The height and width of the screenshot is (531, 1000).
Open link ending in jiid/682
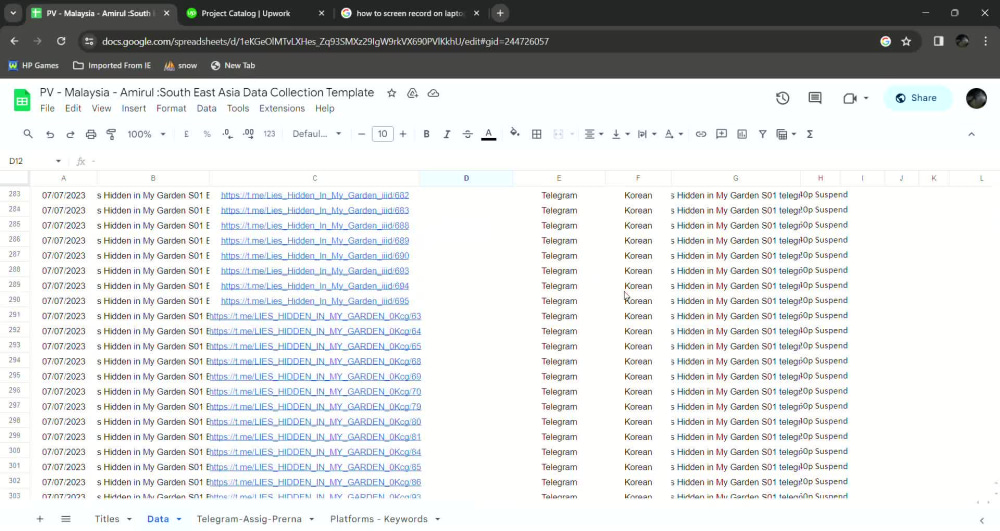coord(315,195)
